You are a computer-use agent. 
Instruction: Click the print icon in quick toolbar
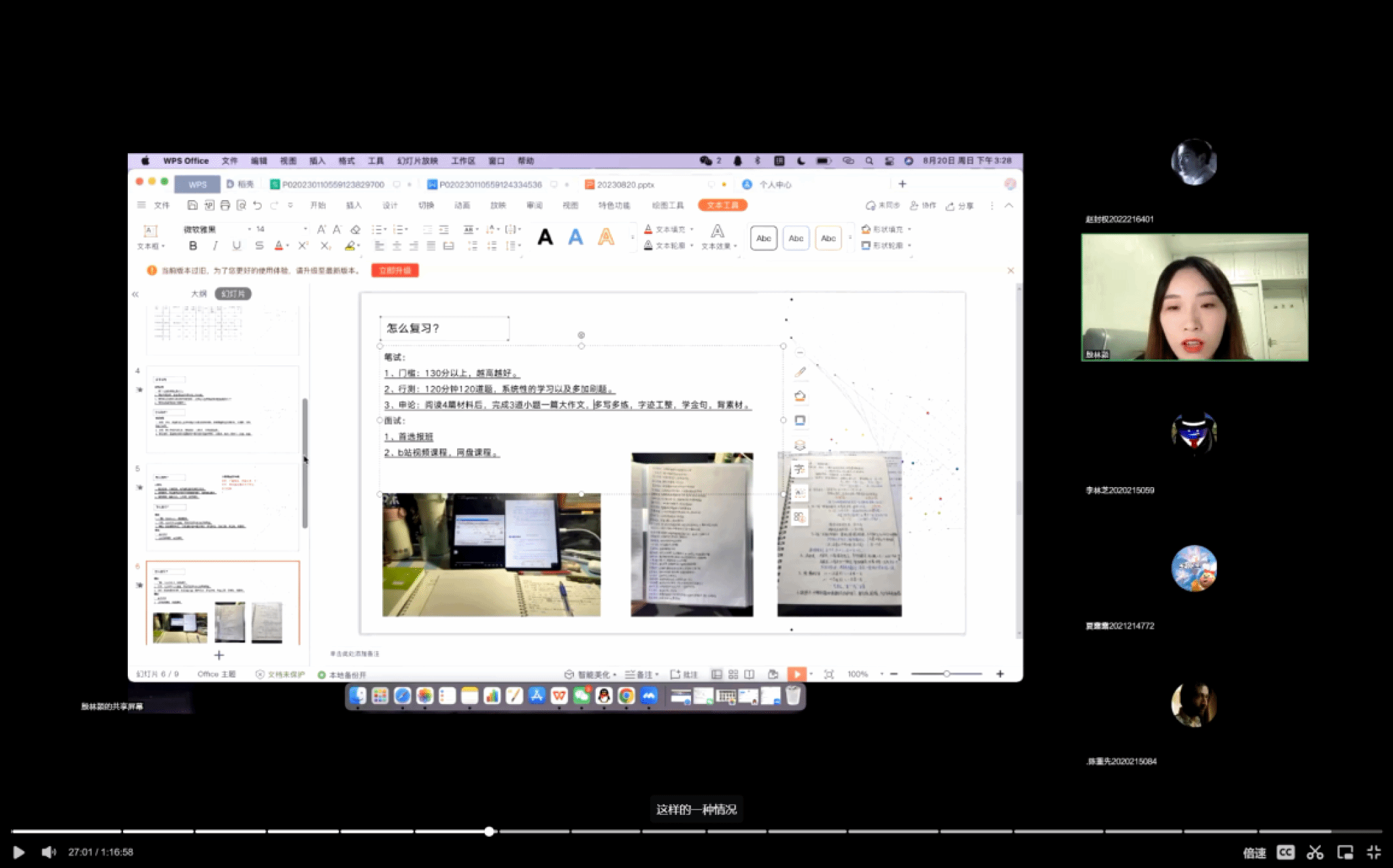(225, 205)
